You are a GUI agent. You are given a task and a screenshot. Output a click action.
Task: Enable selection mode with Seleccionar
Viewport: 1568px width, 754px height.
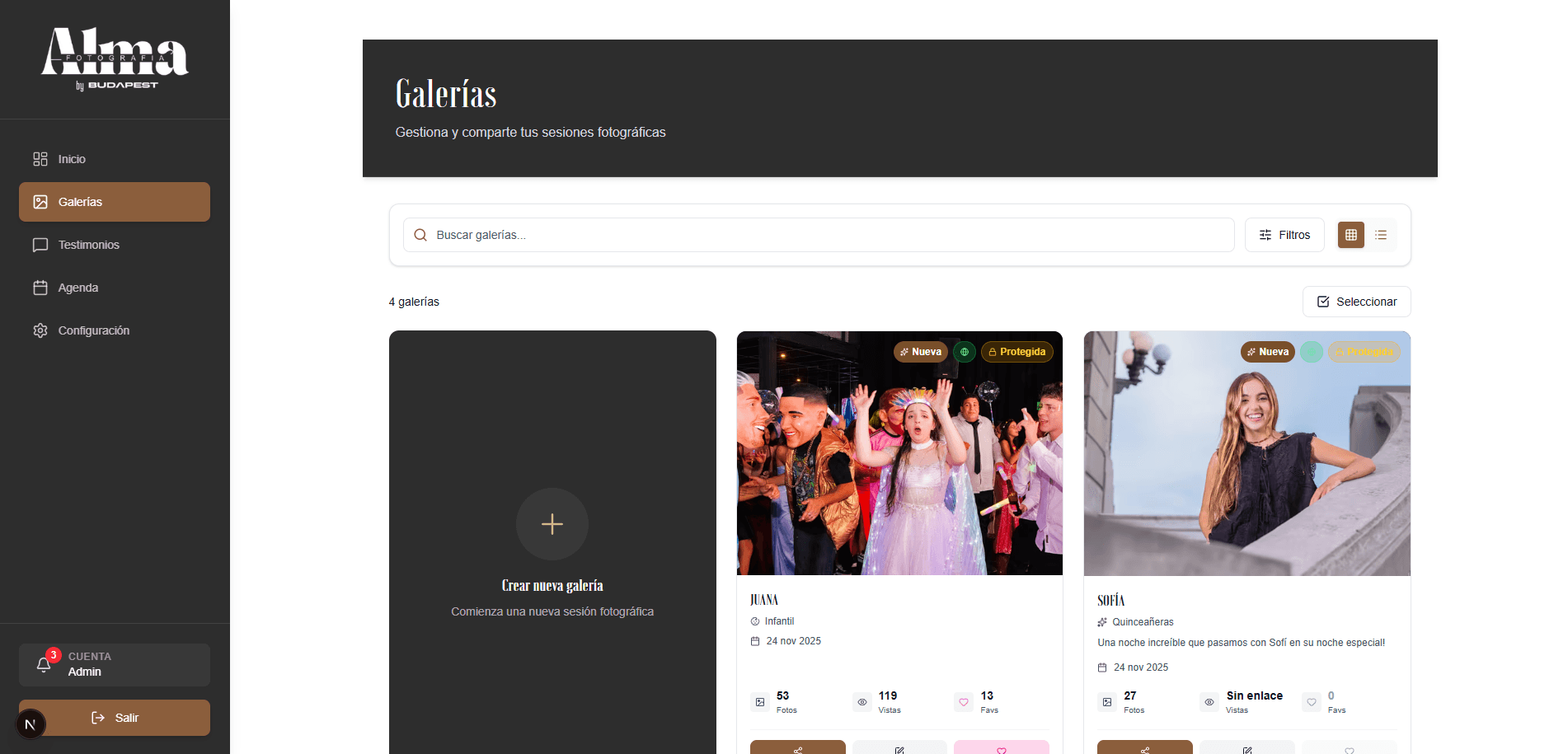(x=1356, y=302)
